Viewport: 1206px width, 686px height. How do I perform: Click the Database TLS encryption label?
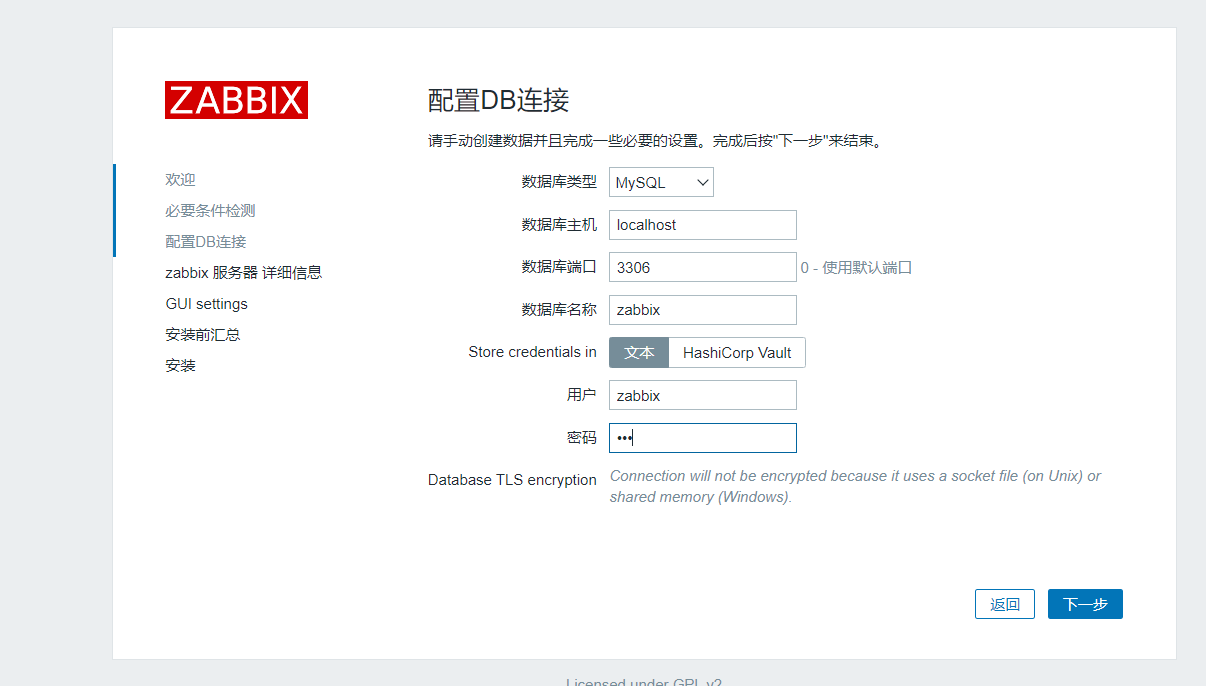coord(512,480)
